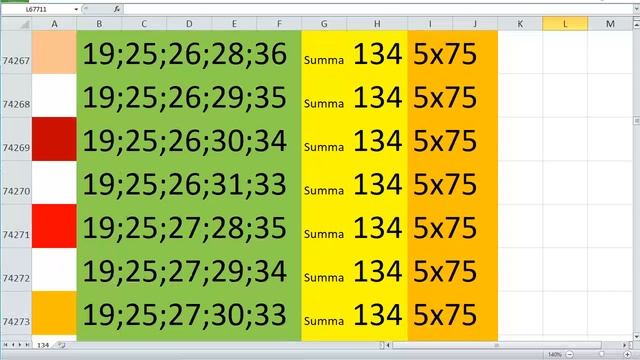The image size is (640, 360).
Task: Select column A header
Action: pos(54,24)
